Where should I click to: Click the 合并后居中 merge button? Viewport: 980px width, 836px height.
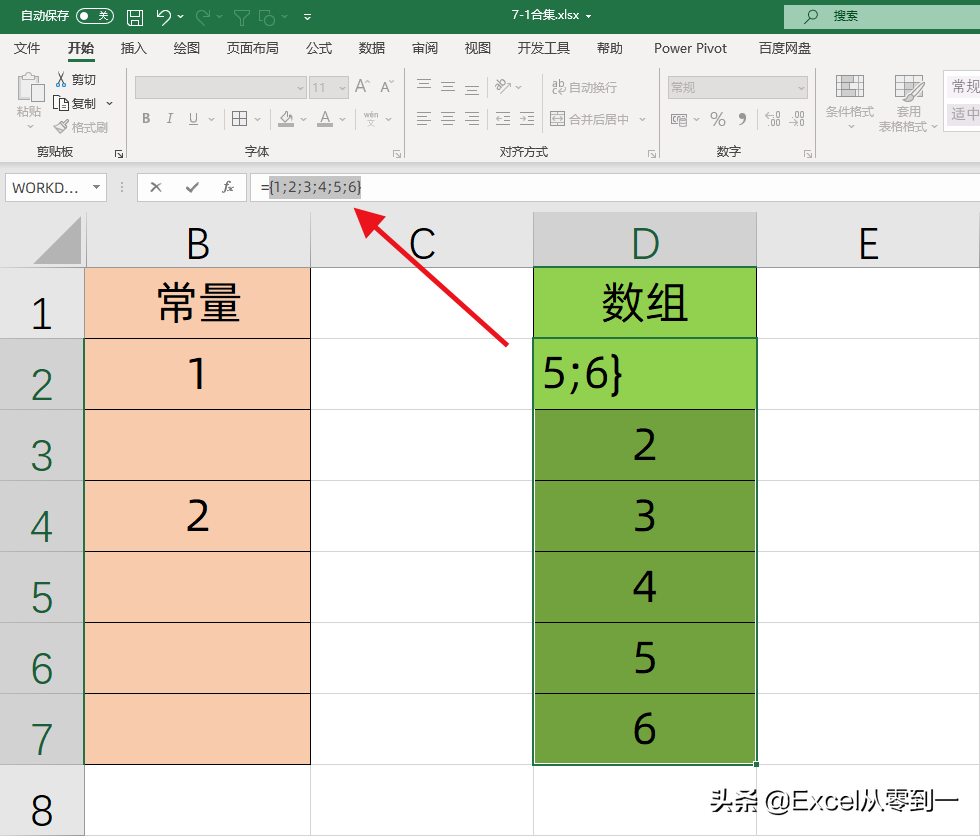click(x=590, y=118)
